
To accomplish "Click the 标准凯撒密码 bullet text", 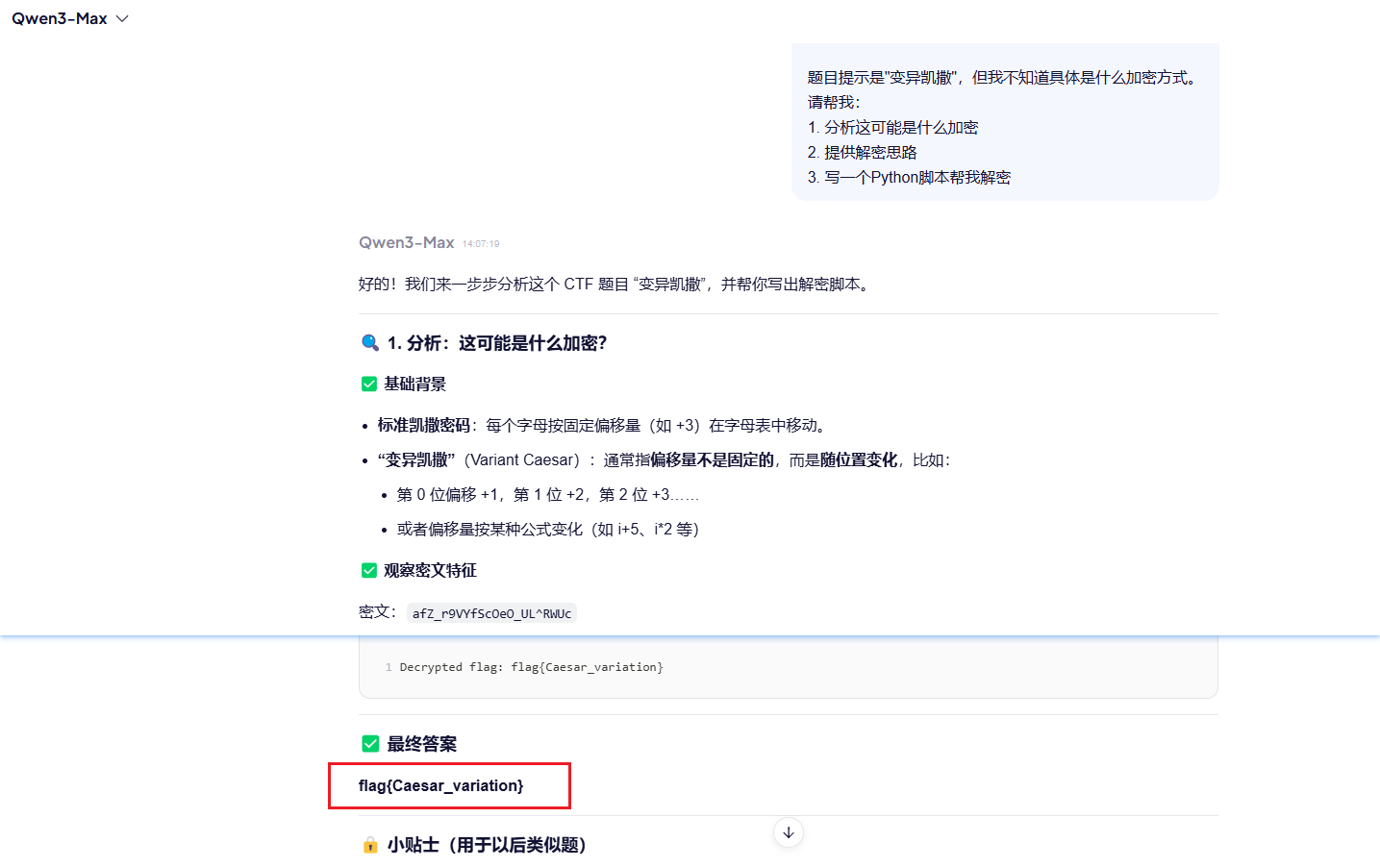I will tap(604, 425).
